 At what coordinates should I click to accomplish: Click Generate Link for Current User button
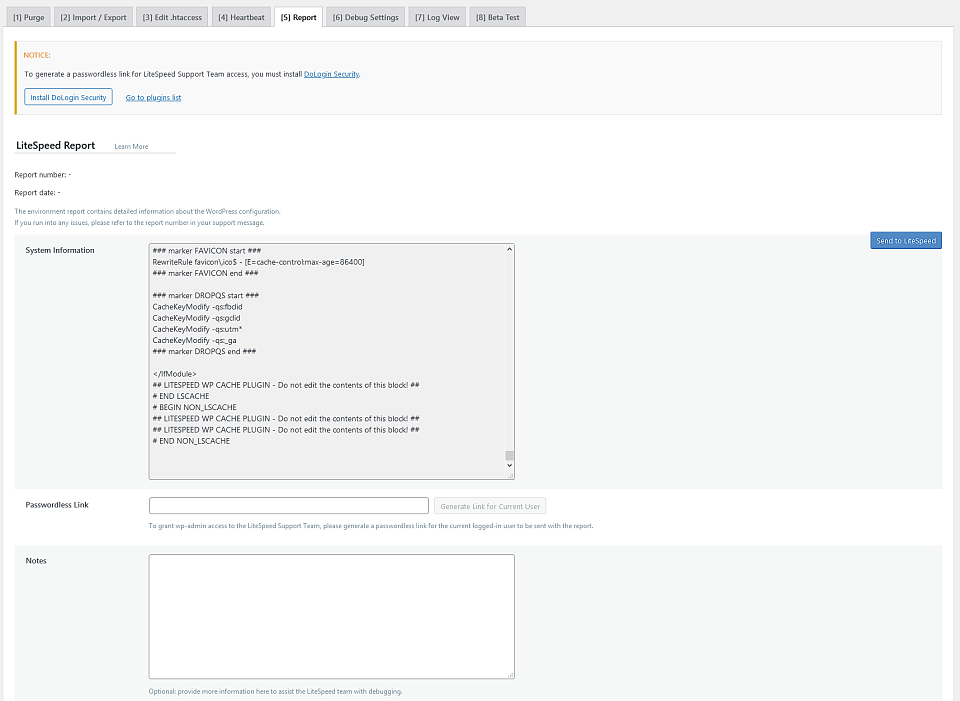(x=490, y=506)
